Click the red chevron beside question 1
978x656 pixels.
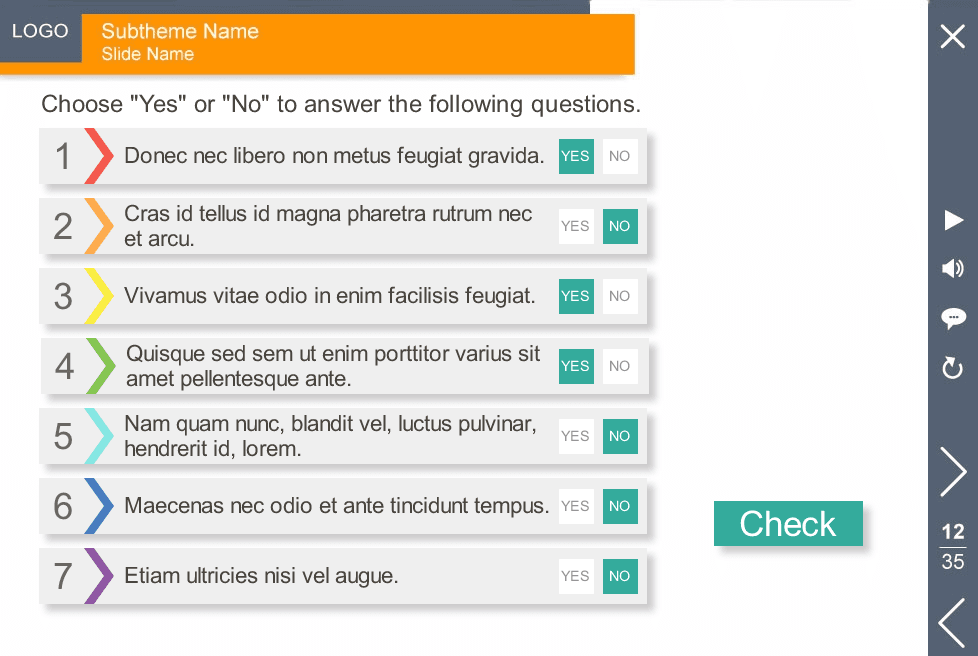tap(99, 156)
